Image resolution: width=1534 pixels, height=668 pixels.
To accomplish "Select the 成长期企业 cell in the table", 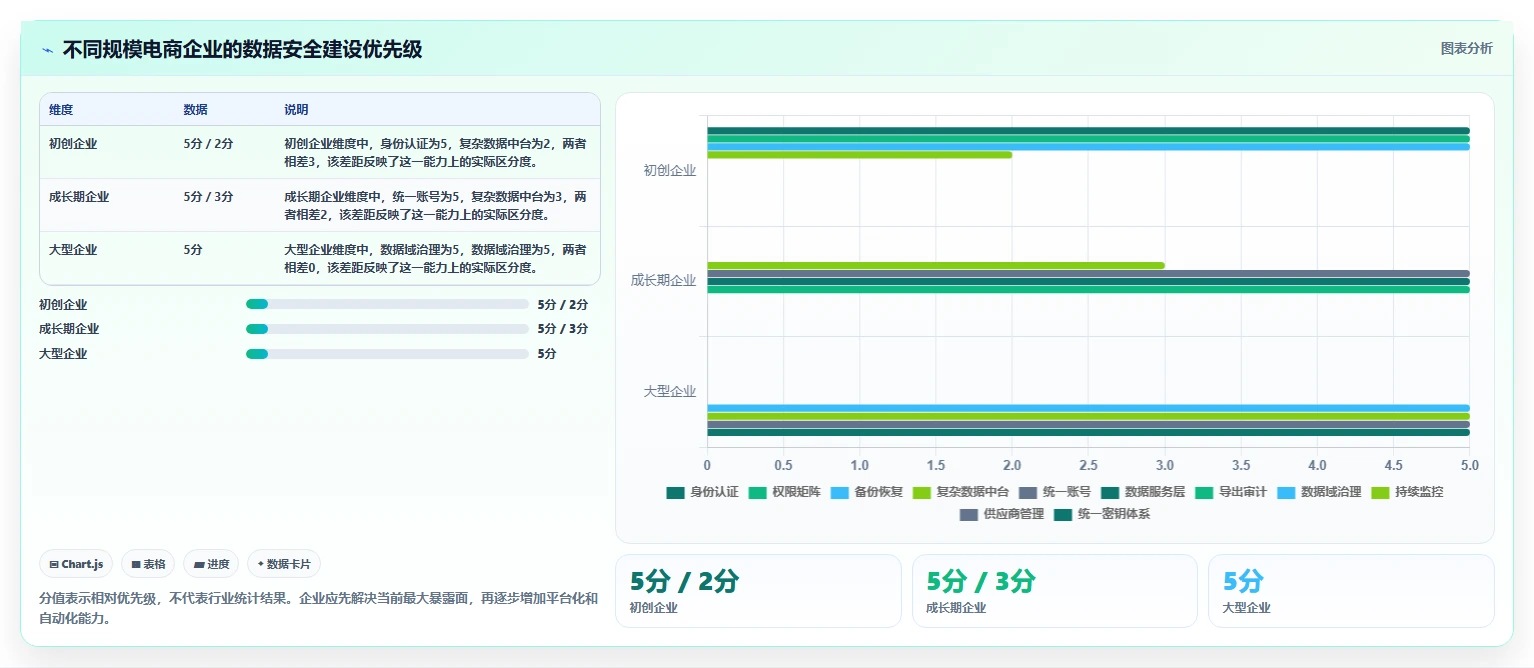I will click(79, 197).
